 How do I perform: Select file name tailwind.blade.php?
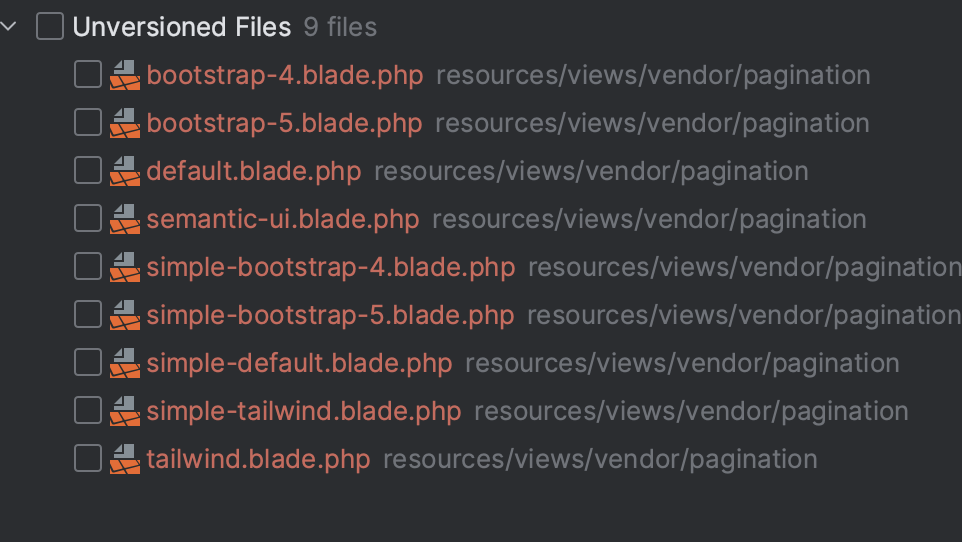258,459
